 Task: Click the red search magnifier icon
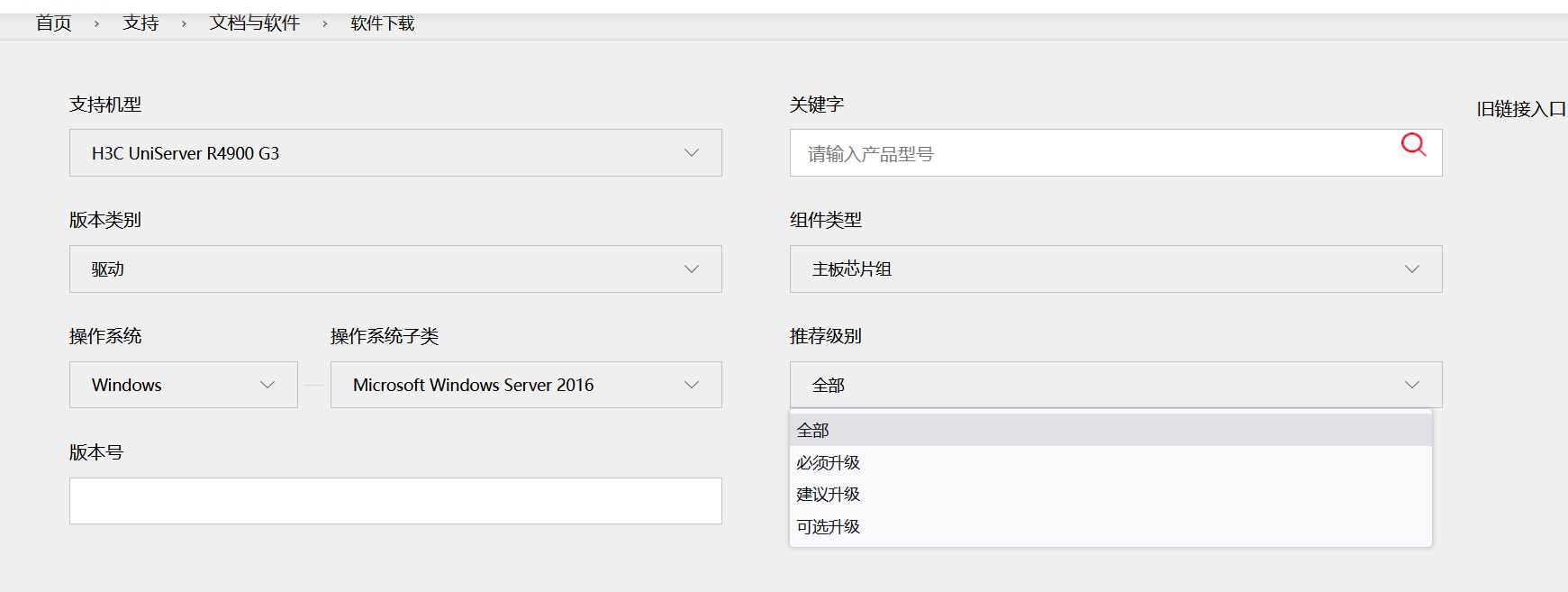coord(1413,144)
